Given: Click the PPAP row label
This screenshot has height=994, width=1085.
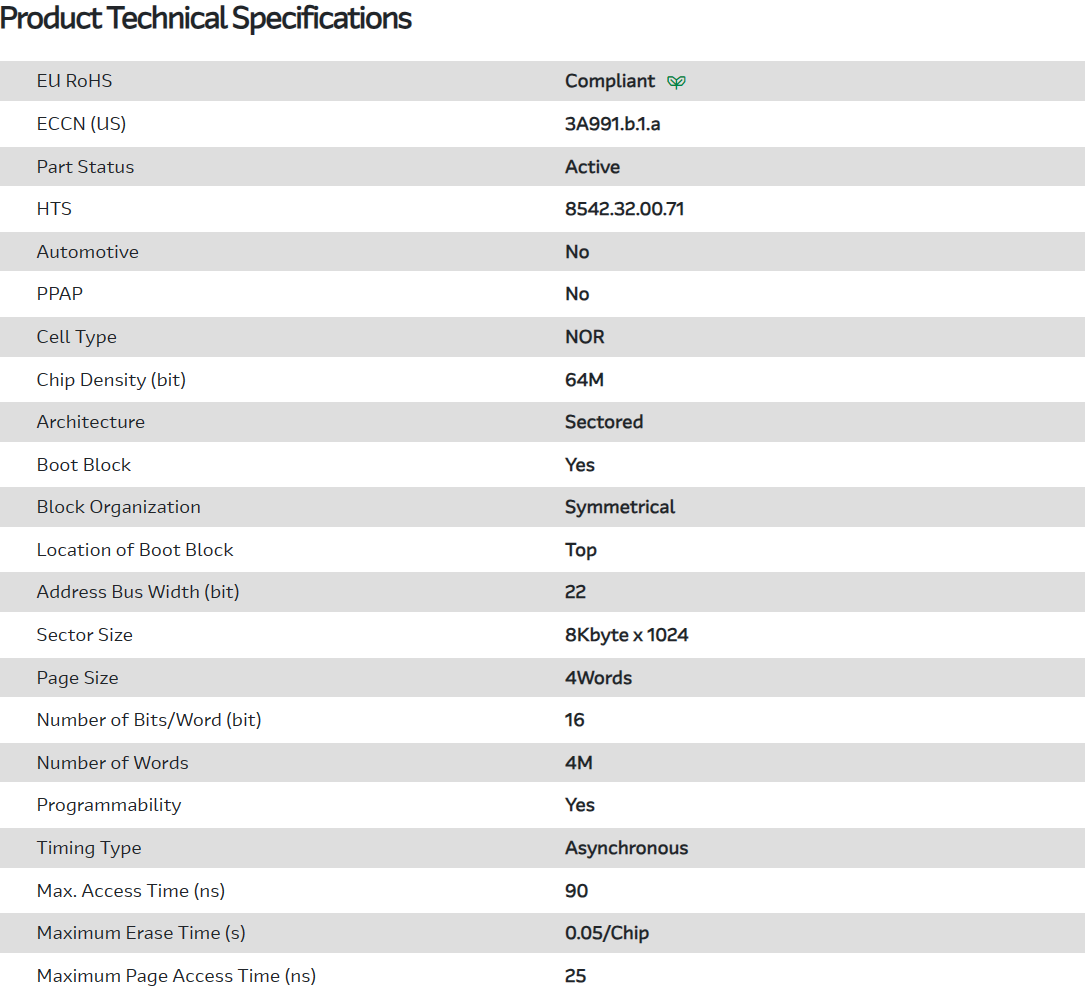Looking at the screenshot, I should 60,294.
